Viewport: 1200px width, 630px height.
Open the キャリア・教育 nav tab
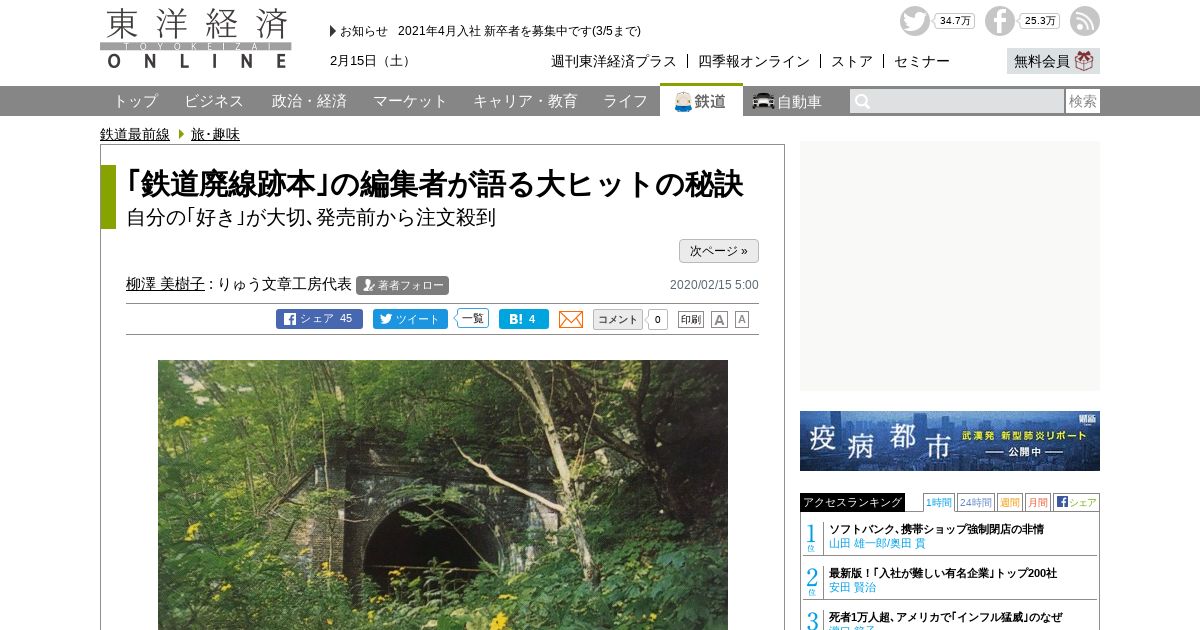525,101
